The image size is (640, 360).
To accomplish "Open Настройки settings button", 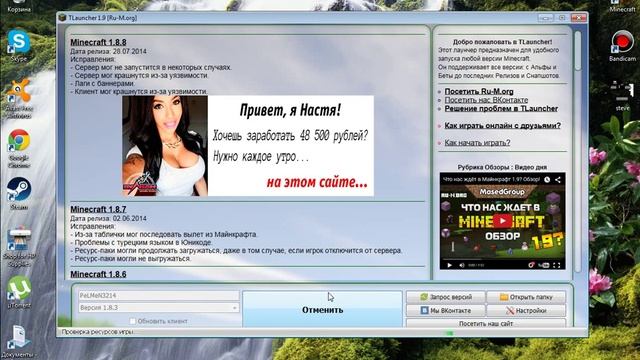I will tap(527, 311).
